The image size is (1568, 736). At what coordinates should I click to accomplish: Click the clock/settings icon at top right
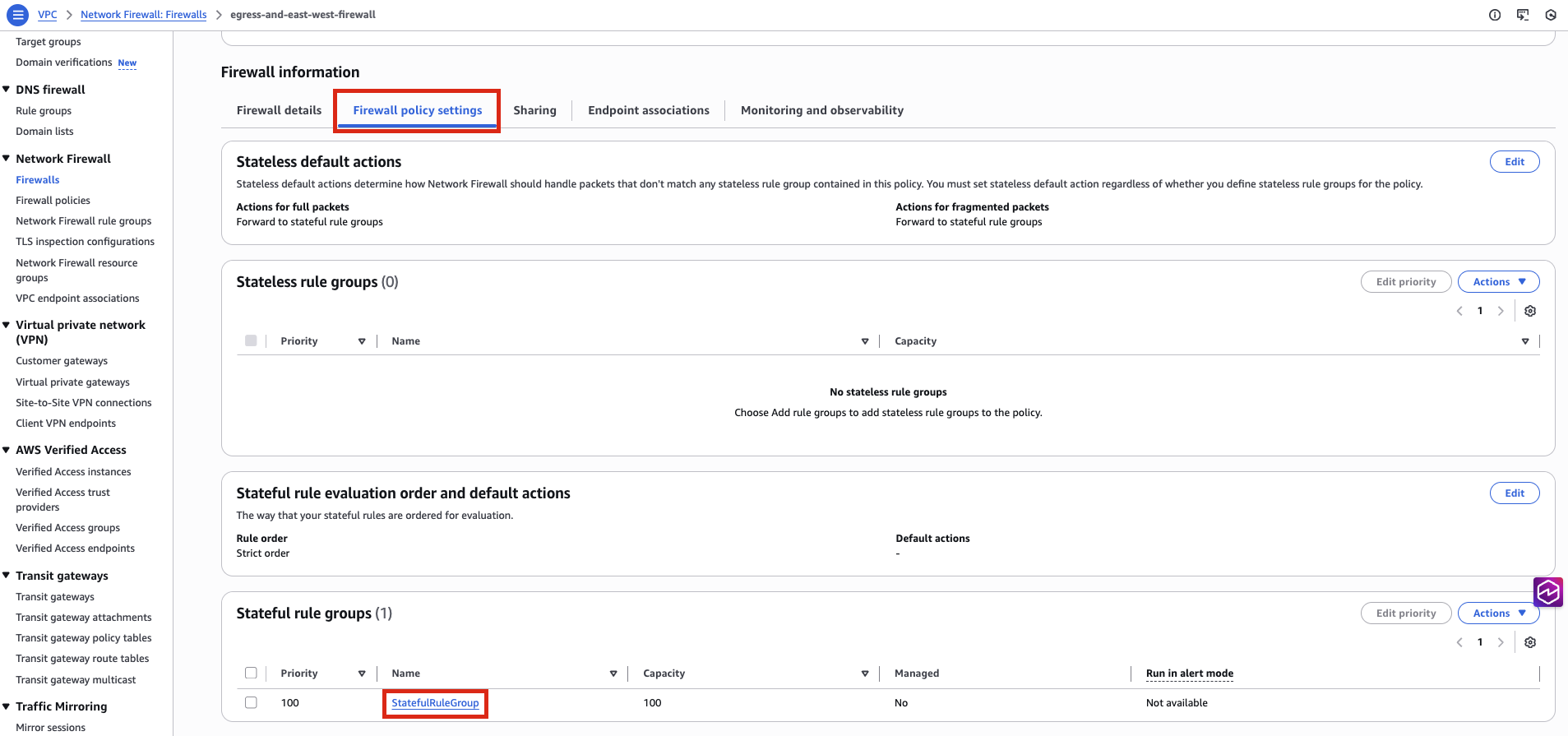pos(1551,15)
